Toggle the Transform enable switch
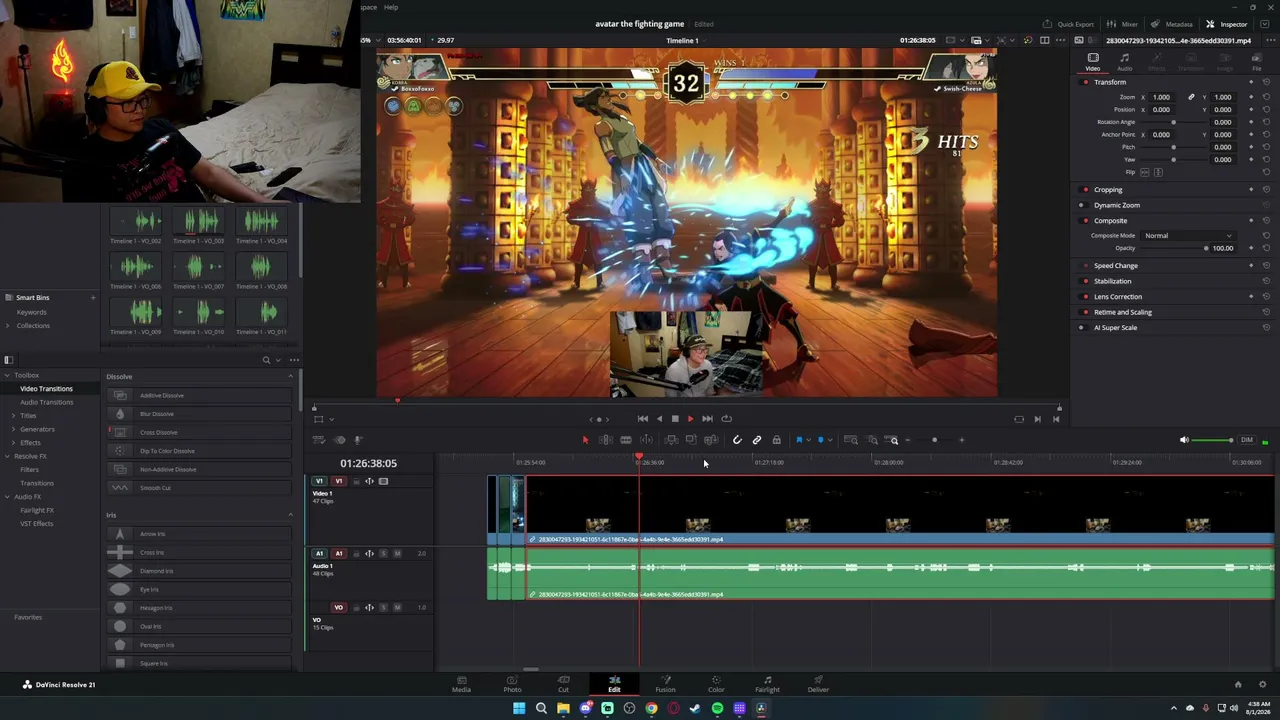The image size is (1280, 720). [1086, 82]
